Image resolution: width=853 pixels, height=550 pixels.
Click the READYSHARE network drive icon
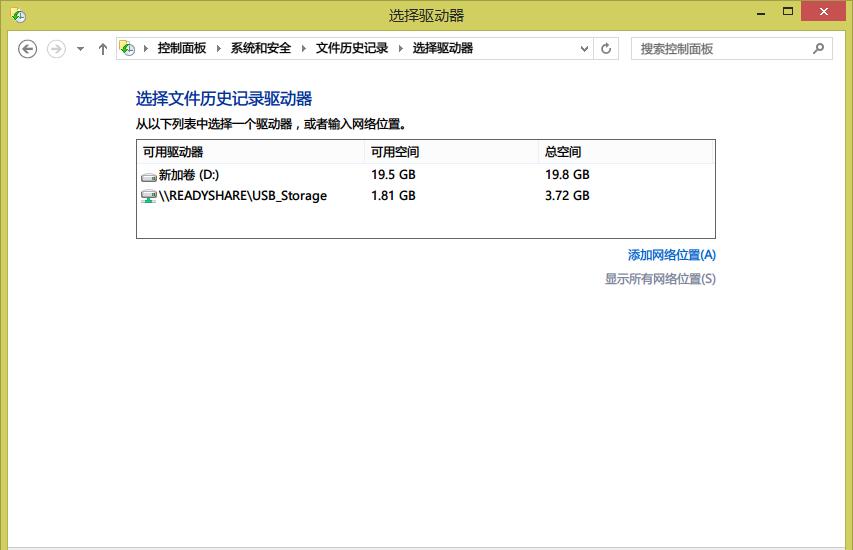149,196
